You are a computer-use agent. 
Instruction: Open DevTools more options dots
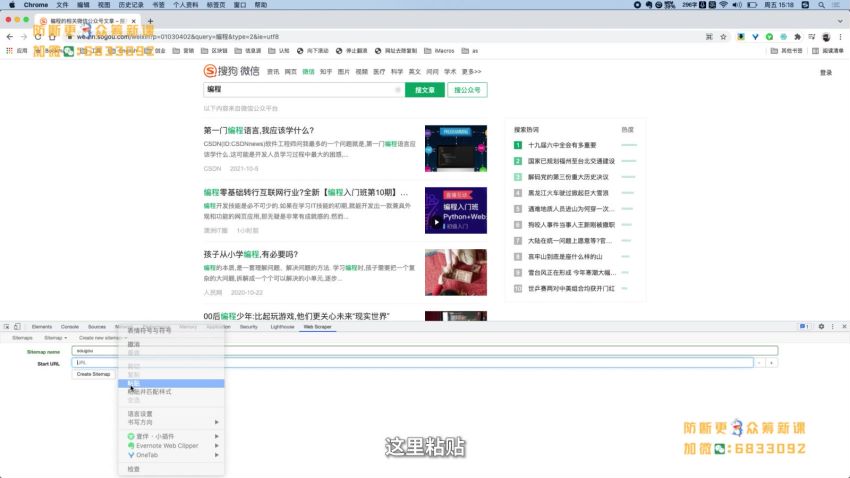pyautogui.click(x=833, y=327)
